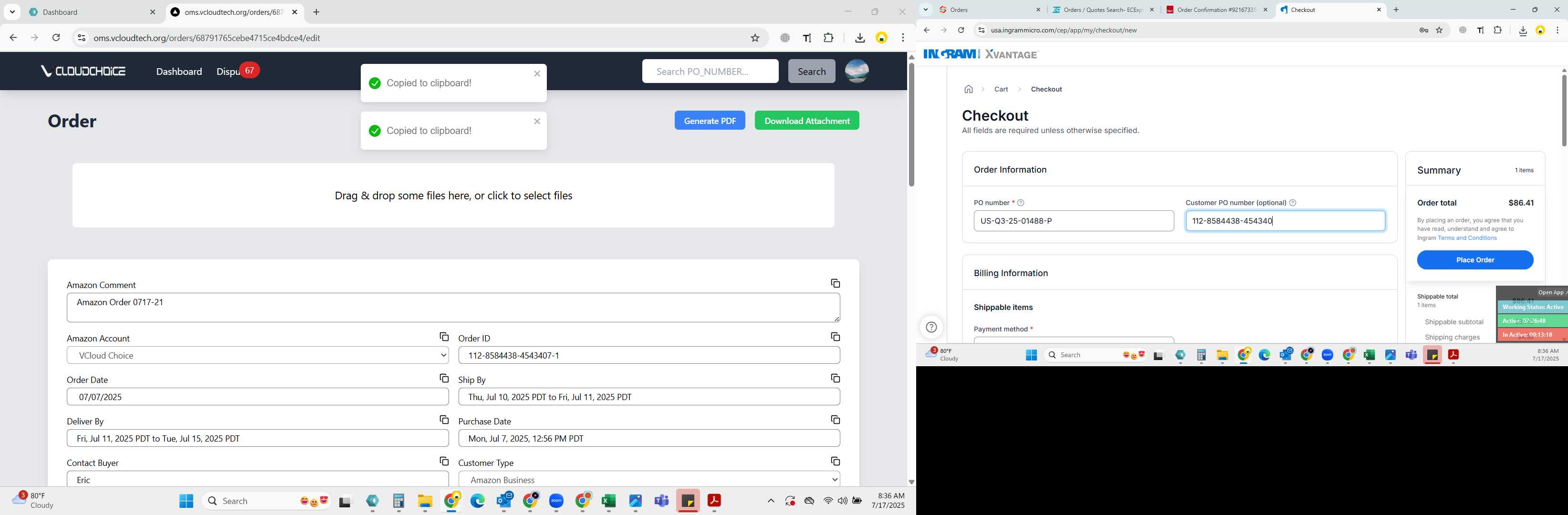
Task: Click the PO number input field
Action: (x=1073, y=221)
